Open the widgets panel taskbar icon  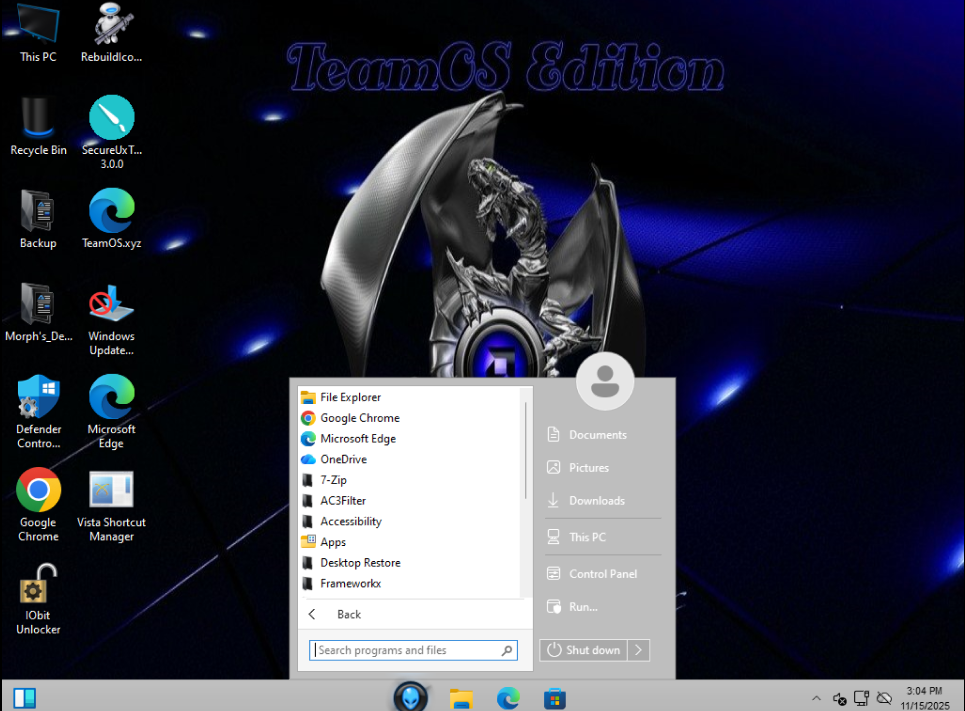[25, 697]
